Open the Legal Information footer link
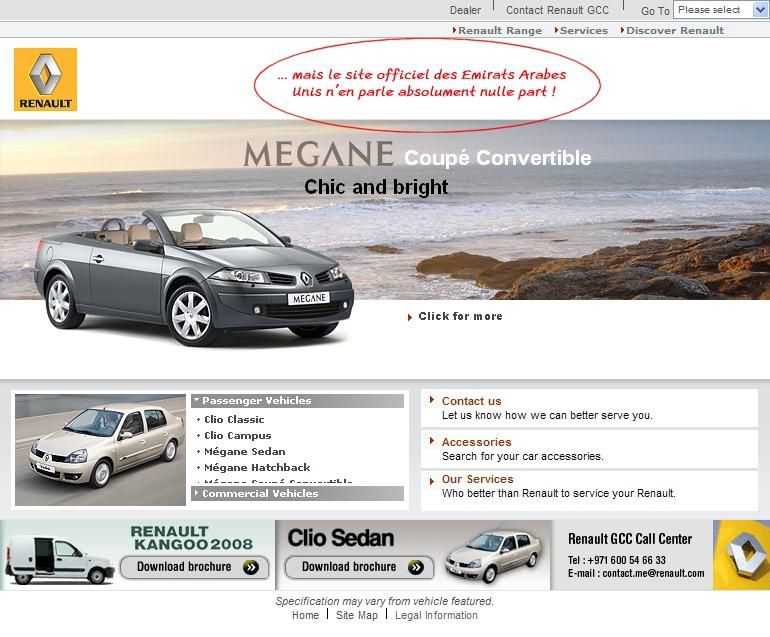This screenshot has width=770, height=637. click(x=436, y=615)
